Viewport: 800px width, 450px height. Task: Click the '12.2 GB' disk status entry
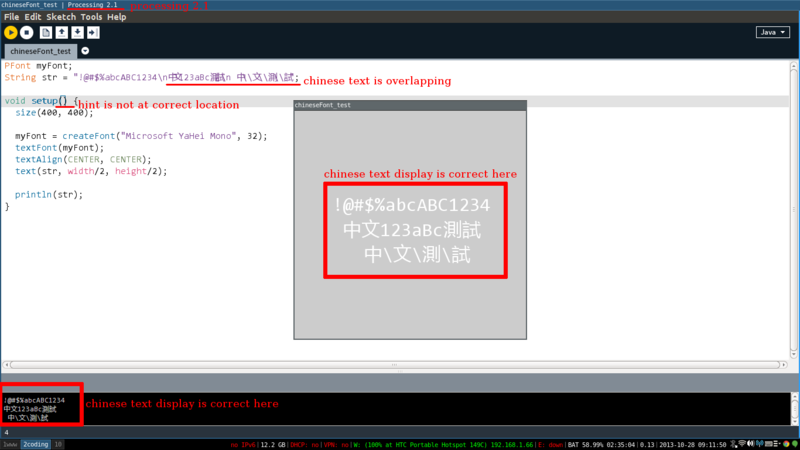pyautogui.click(x=273, y=445)
